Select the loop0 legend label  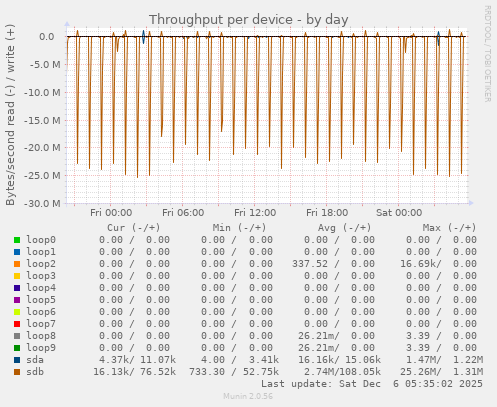pos(41,240)
